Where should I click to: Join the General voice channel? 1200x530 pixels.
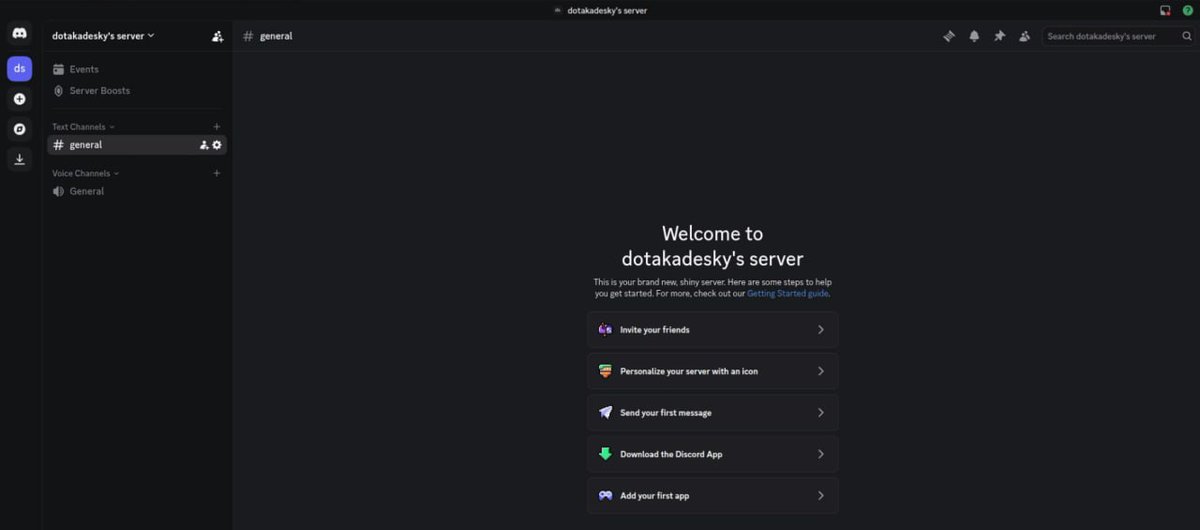(135, 191)
